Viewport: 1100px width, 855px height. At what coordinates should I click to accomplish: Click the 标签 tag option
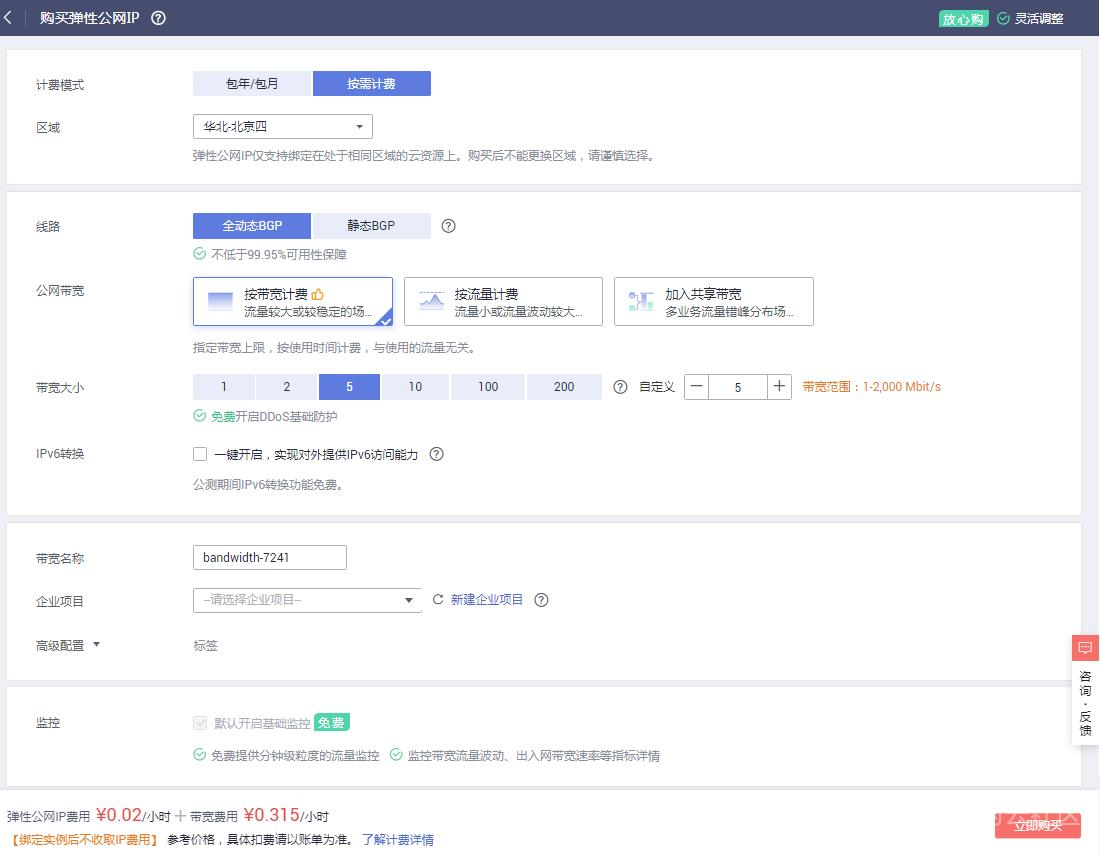pyautogui.click(x=206, y=645)
